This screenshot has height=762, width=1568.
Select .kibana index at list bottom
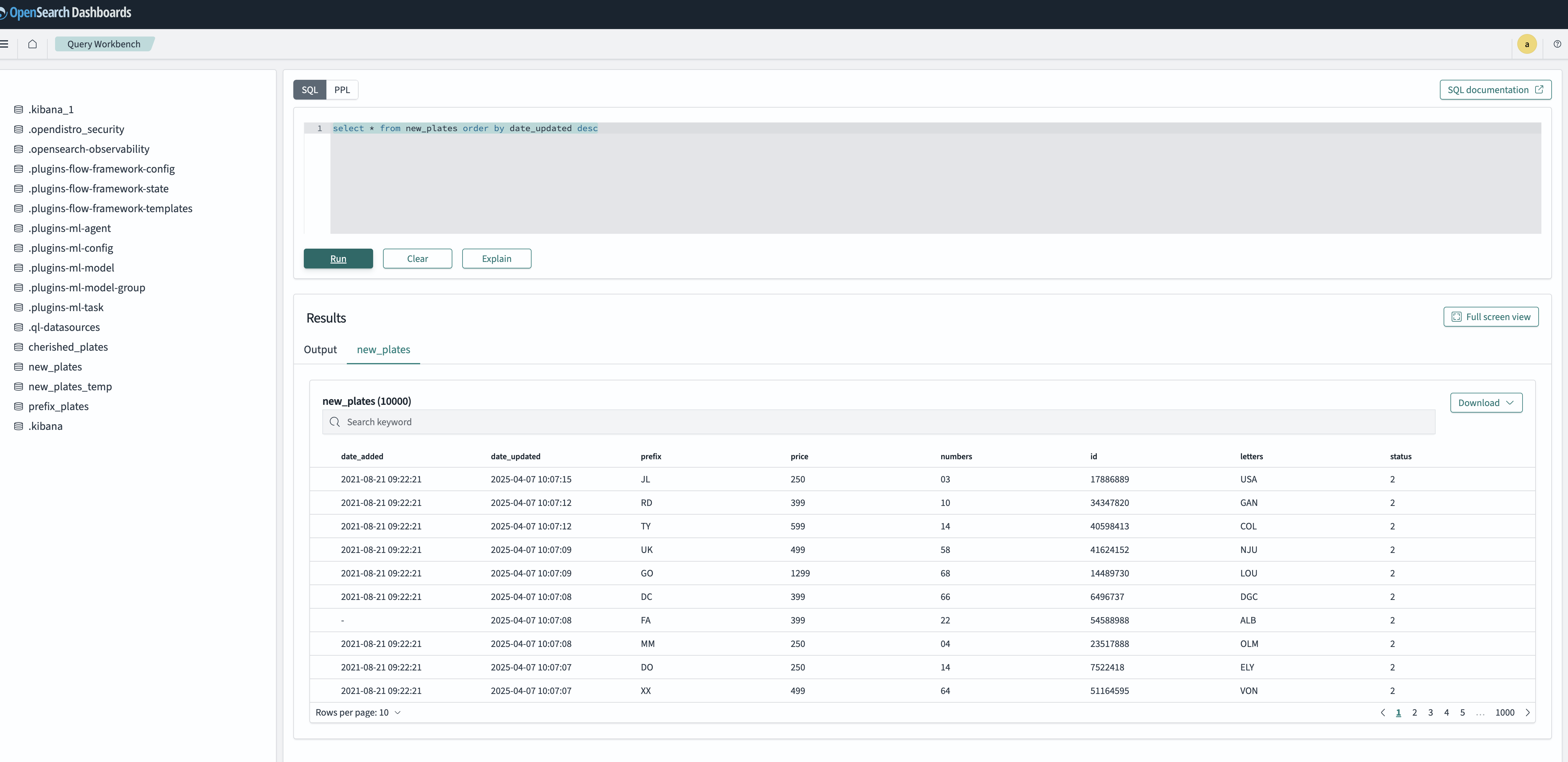click(46, 426)
